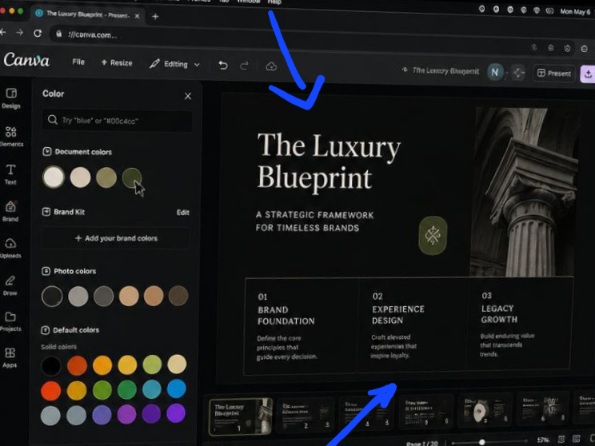Viewport: 595px width, 446px height.
Task: Select the Draw sidebar tool
Action: tap(10, 285)
